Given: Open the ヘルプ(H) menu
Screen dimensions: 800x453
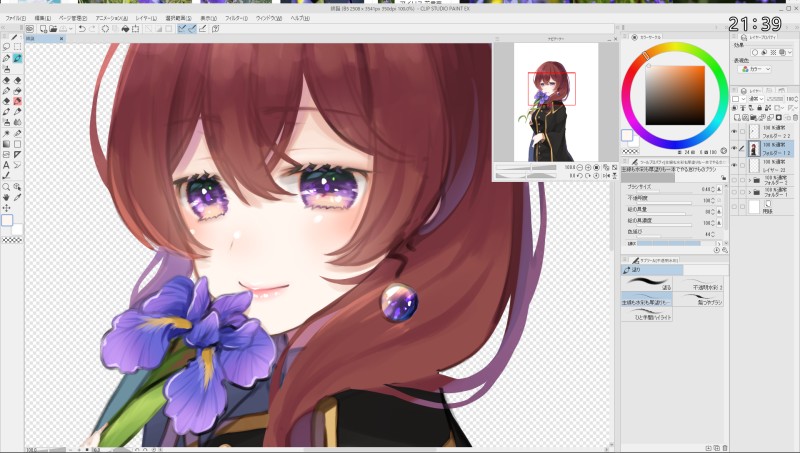Looking at the screenshot, I should 300,18.
